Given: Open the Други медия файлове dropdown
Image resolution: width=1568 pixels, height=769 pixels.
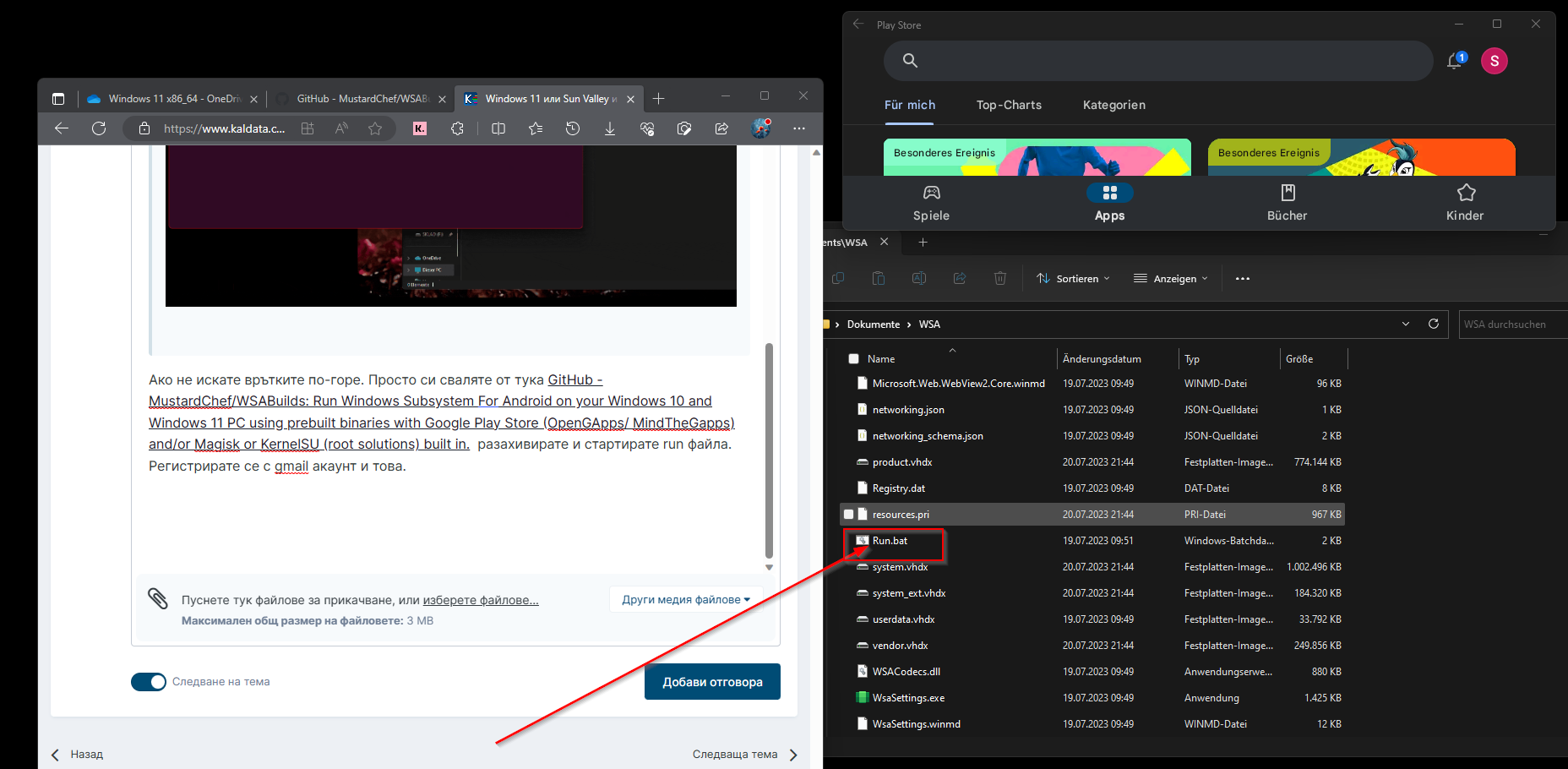Looking at the screenshot, I should pyautogui.click(x=686, y=600).
